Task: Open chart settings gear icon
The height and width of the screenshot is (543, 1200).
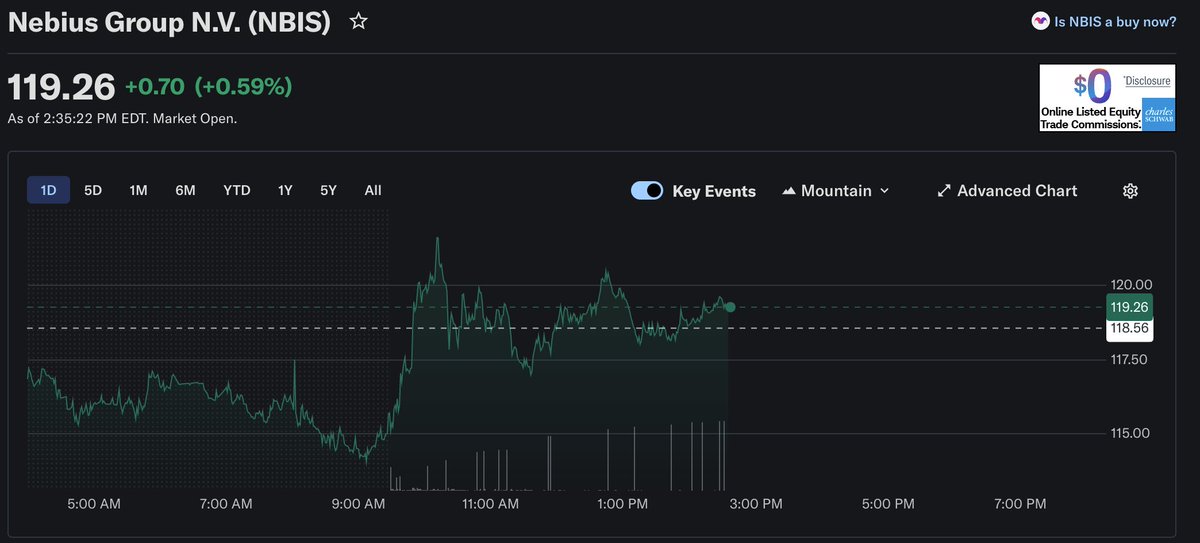Action: click(1131, 191)
